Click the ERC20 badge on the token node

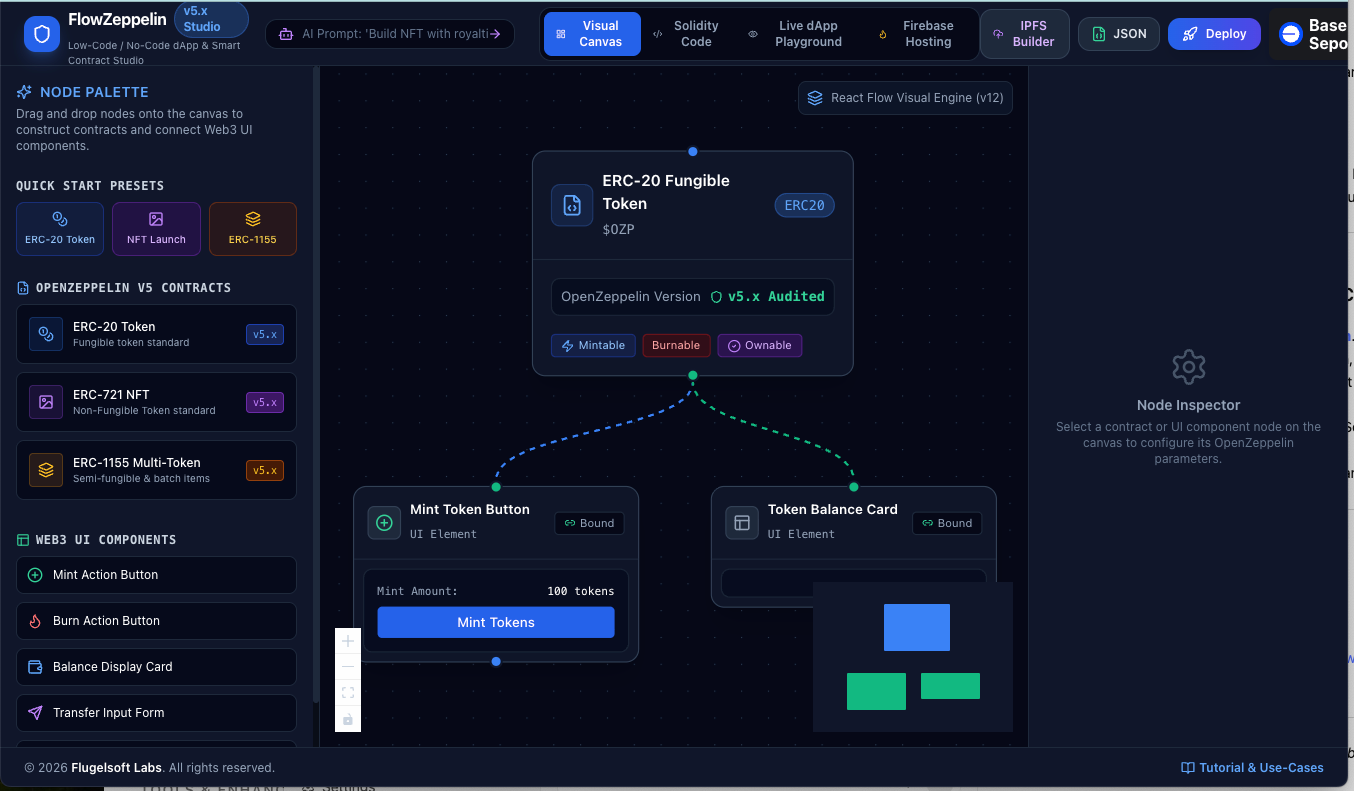[804, 205]
